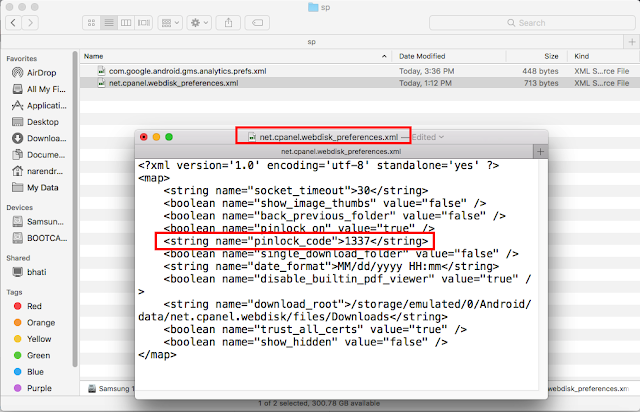The width and height of the screenshot is (640, 412).
Task: Click the Finder sidebar scrollbar
Action: tap(75, 208)
